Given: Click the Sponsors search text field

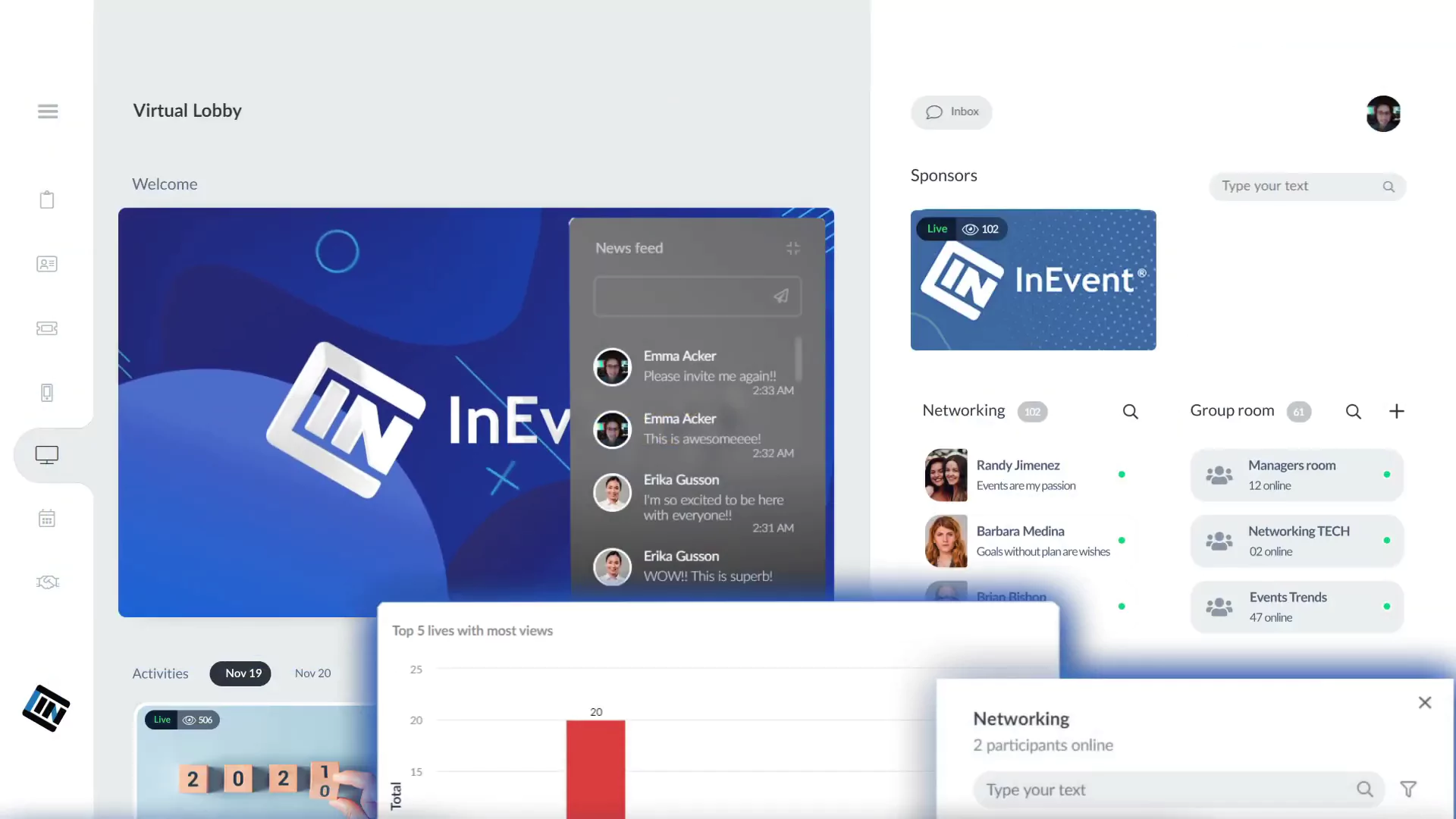Looking at the screenshot, I should coord(1307,187).
